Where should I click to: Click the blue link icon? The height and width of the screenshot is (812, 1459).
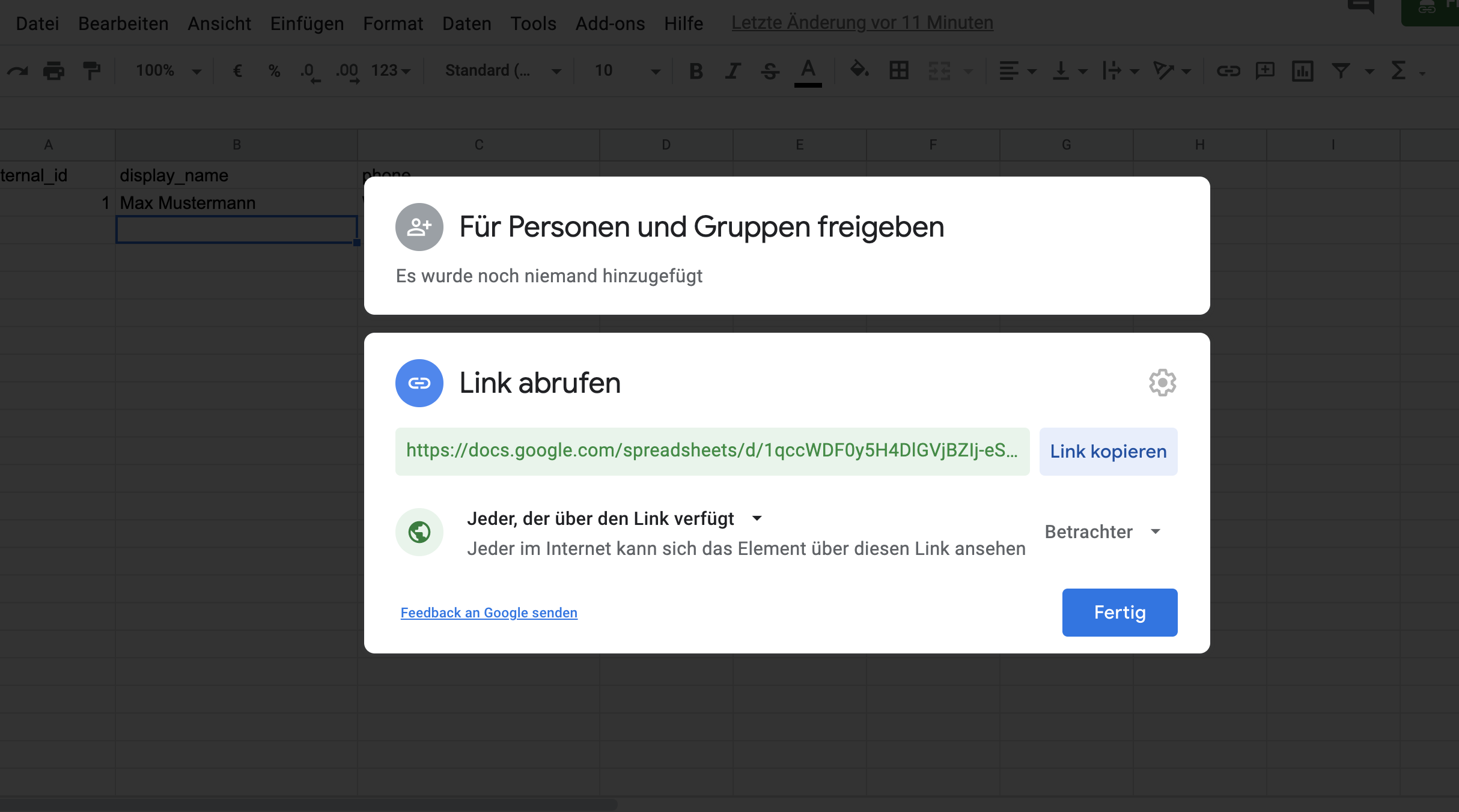pos(419,383)
